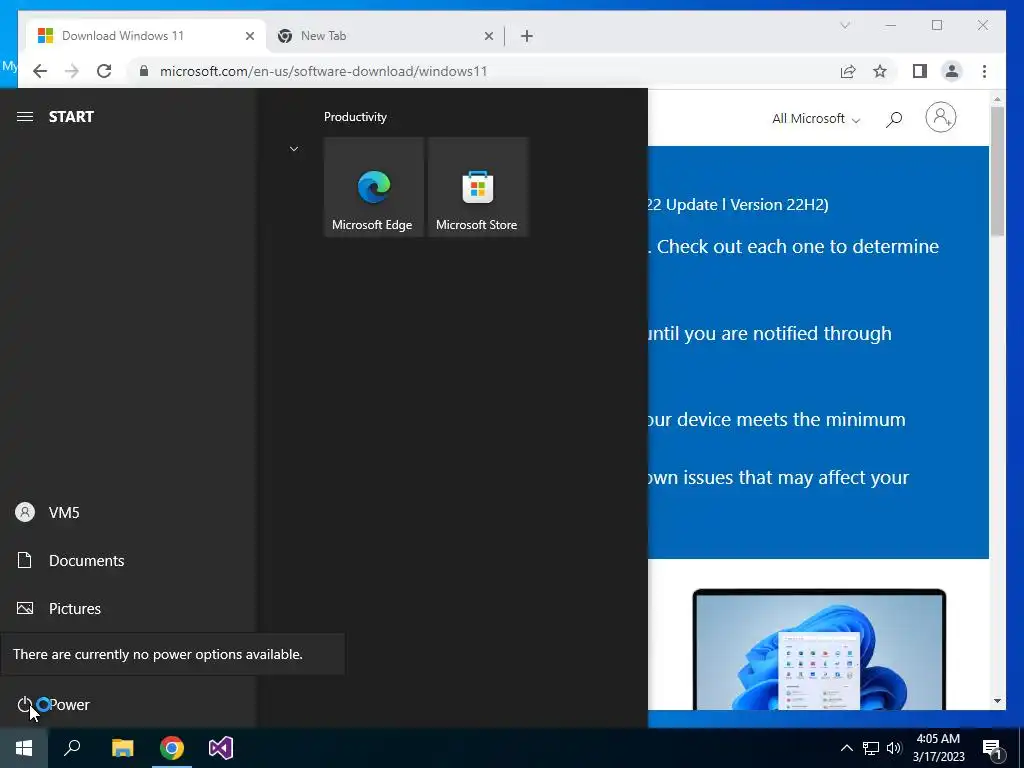Screen dimensions: 1024x768
Task: Go forward in Chrome
Action: pyautogui.click(x=72, y=71)
